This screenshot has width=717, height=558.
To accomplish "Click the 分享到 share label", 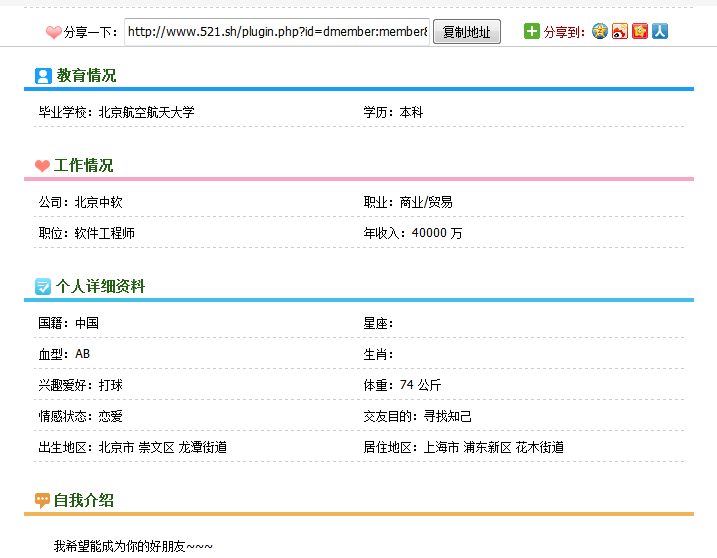I will pos(564,32).
